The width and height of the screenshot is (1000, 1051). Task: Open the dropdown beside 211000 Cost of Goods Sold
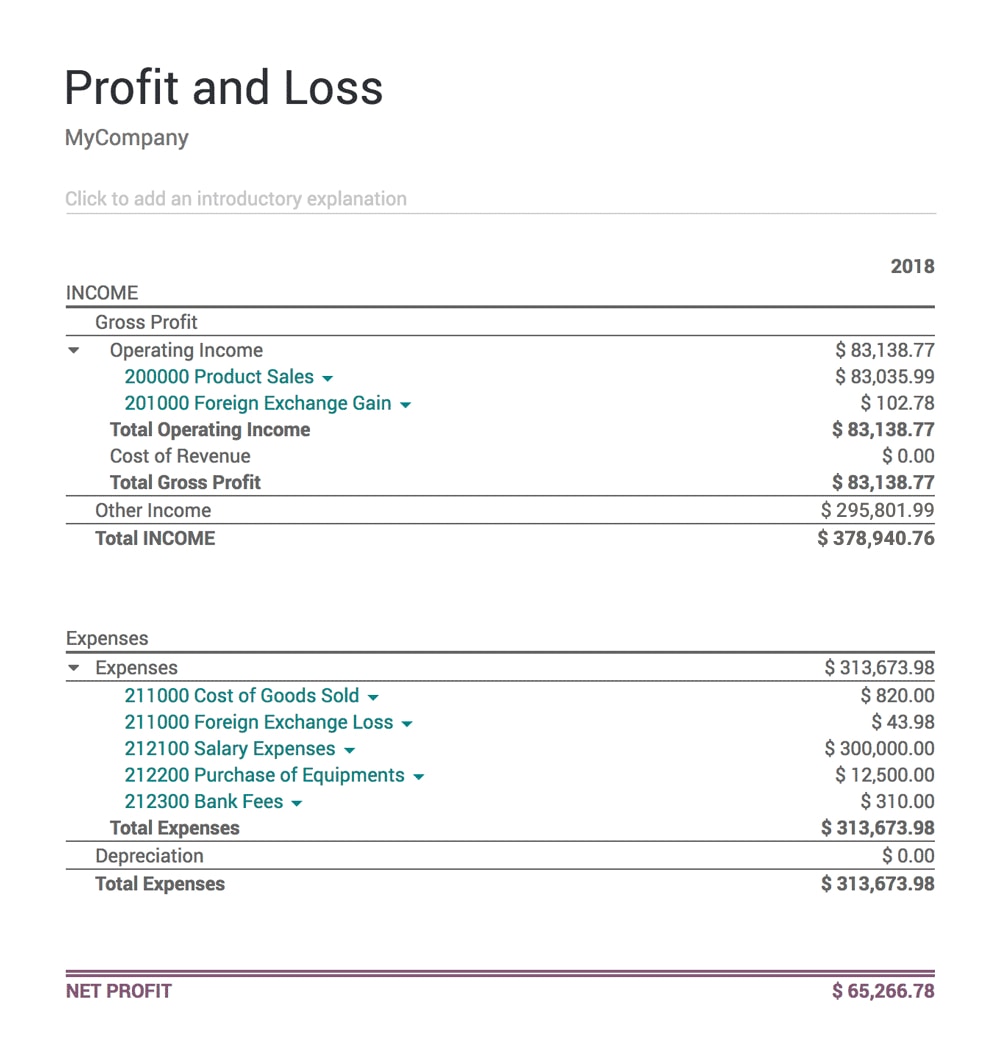(x=373, y=695)
